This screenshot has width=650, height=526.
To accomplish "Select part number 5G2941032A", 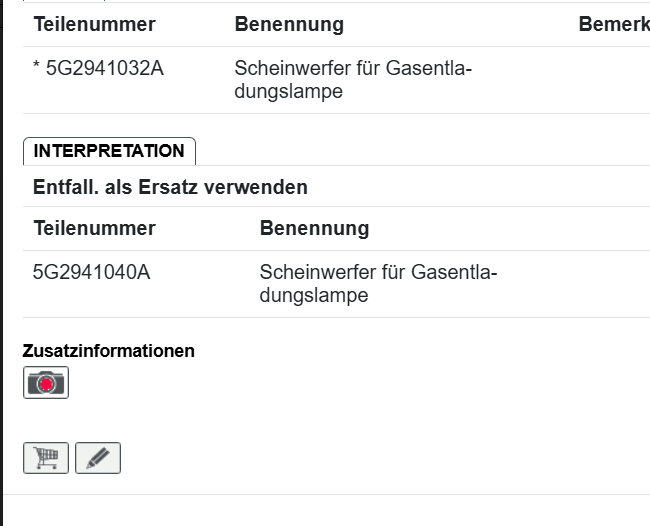I will 104,69.
